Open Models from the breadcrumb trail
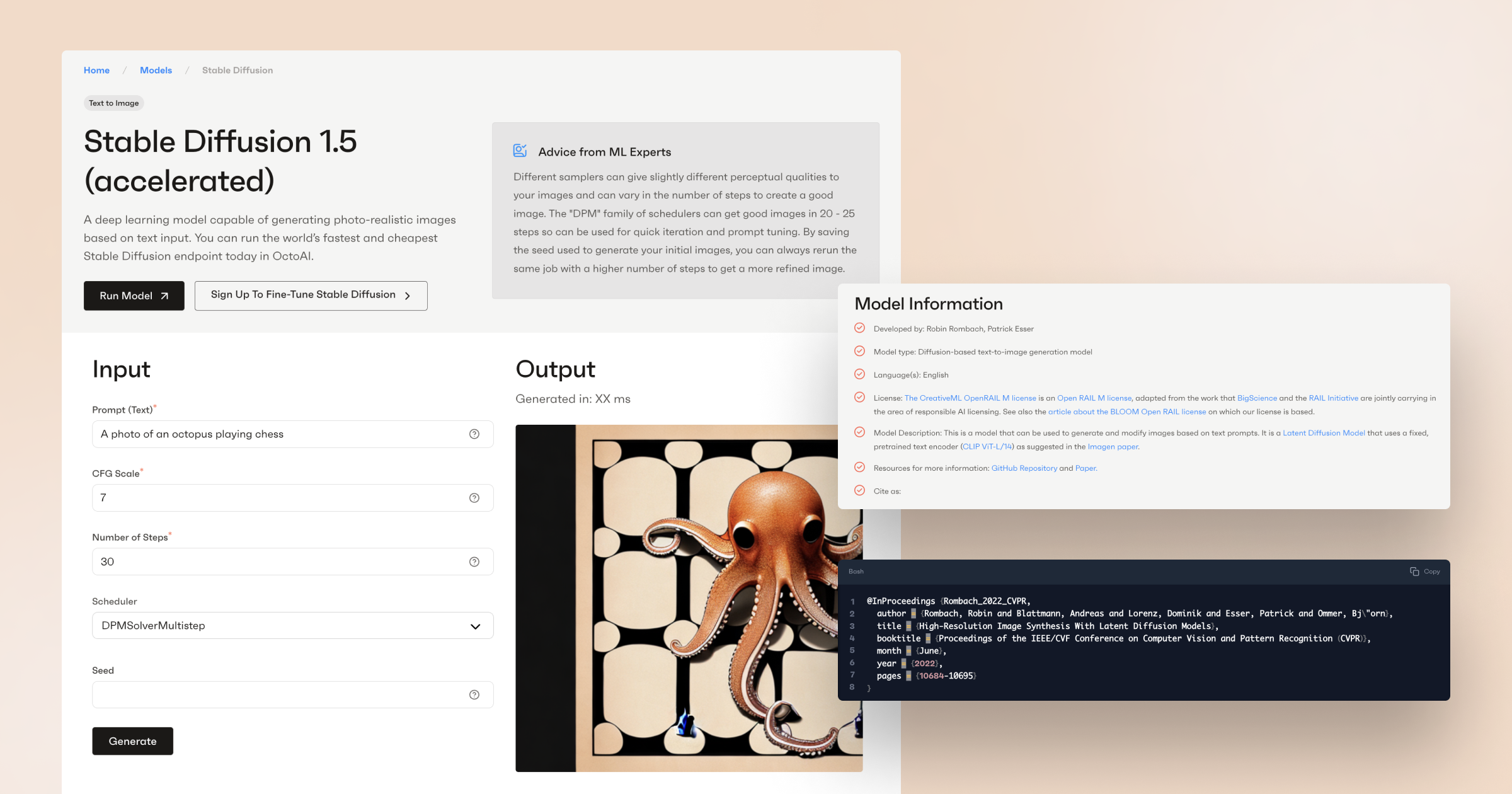1512x794 pixels. tap(155, 70)
